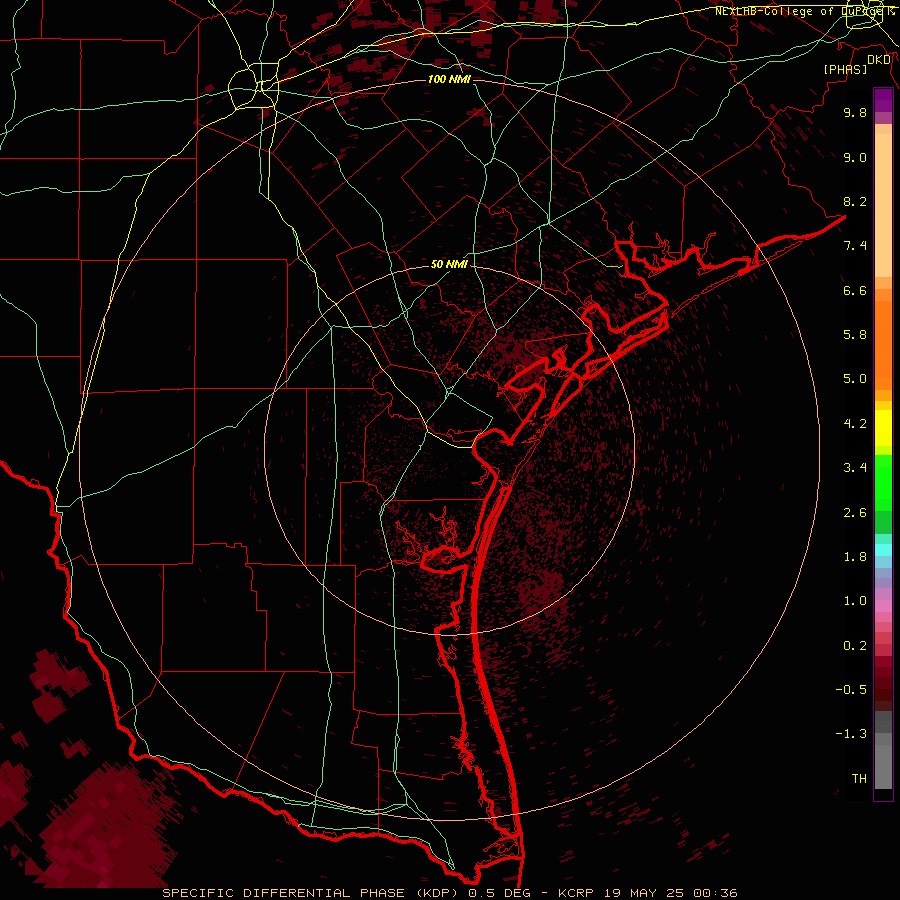900x900 pixels.
Task: Click the cyan band of the color bar
Action: pos(883,550)
